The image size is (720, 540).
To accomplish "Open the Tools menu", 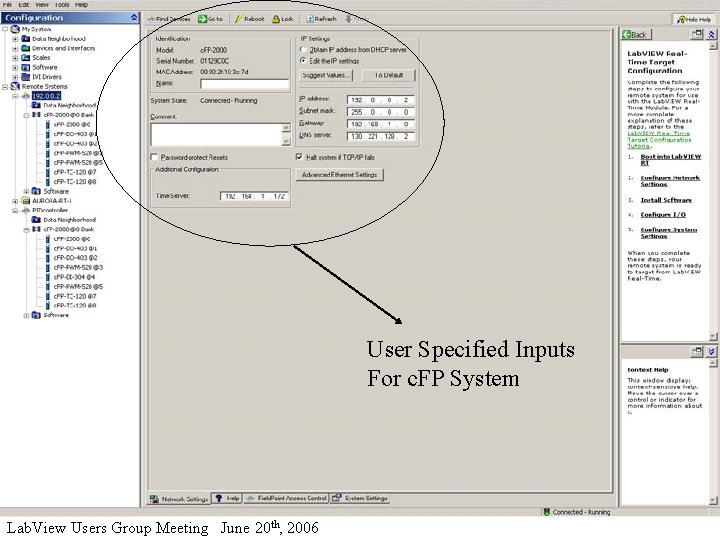I will pos(62,5).
